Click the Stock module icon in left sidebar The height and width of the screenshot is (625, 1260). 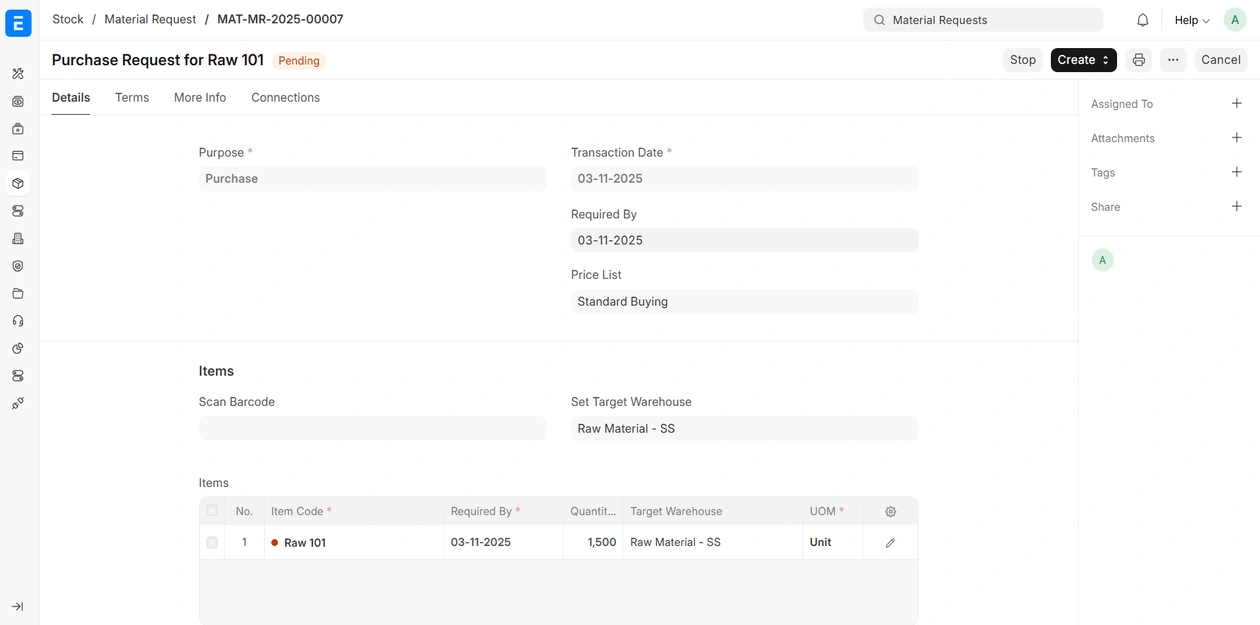pos(18,184)
